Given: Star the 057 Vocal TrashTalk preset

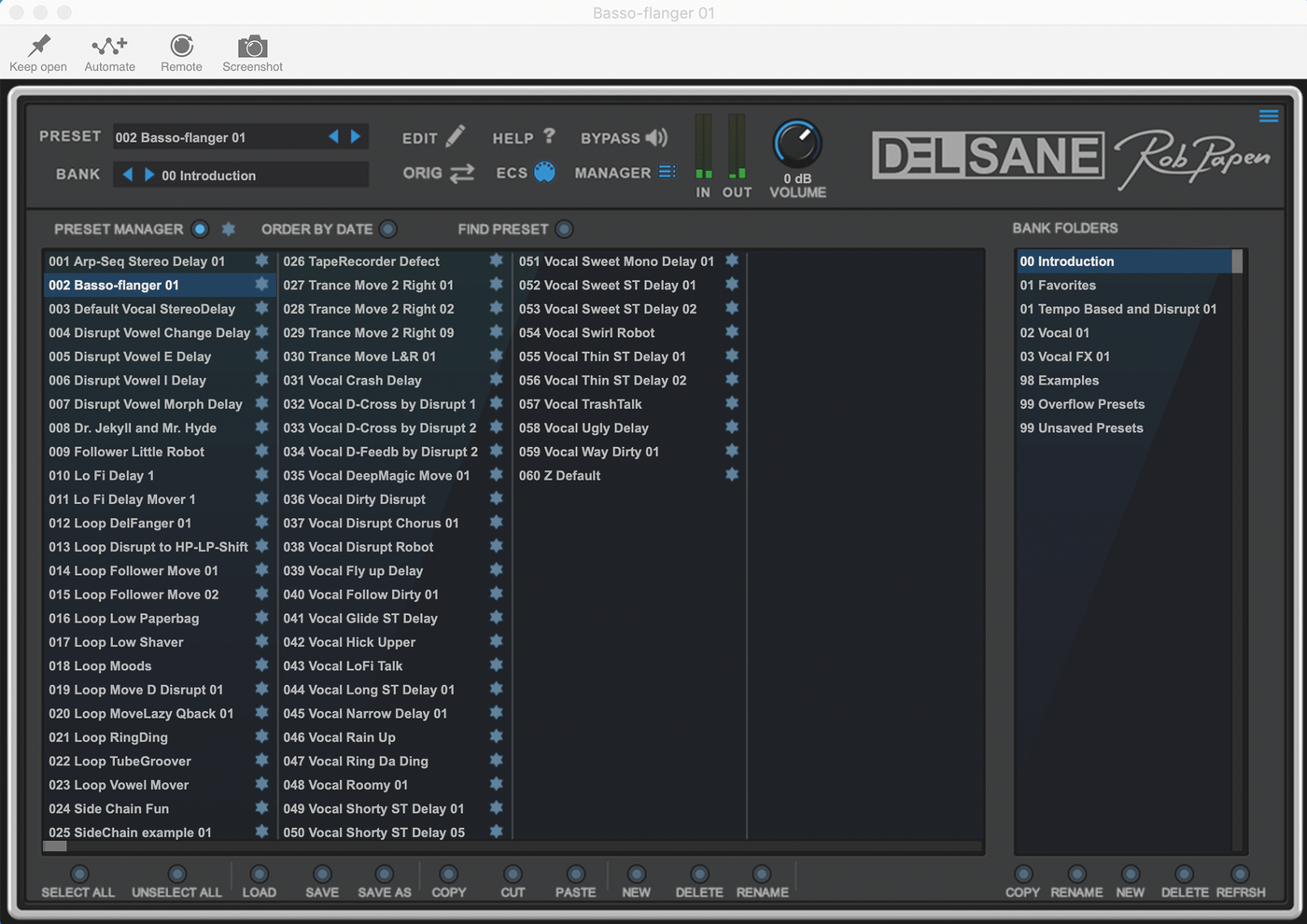Looking at the screenshot, I should coord(732,403).
